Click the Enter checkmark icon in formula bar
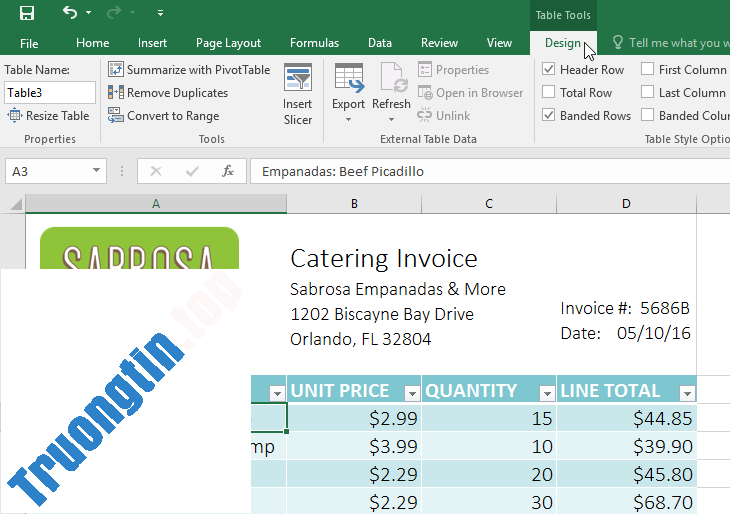This screenshot has width=730, height=514. point(192,171)
